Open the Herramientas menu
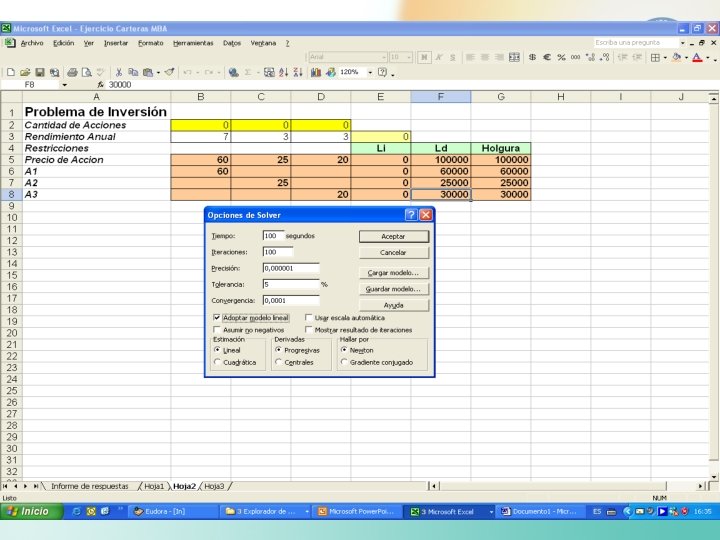The width and height of the screenshot is (720, 540). 193,43
